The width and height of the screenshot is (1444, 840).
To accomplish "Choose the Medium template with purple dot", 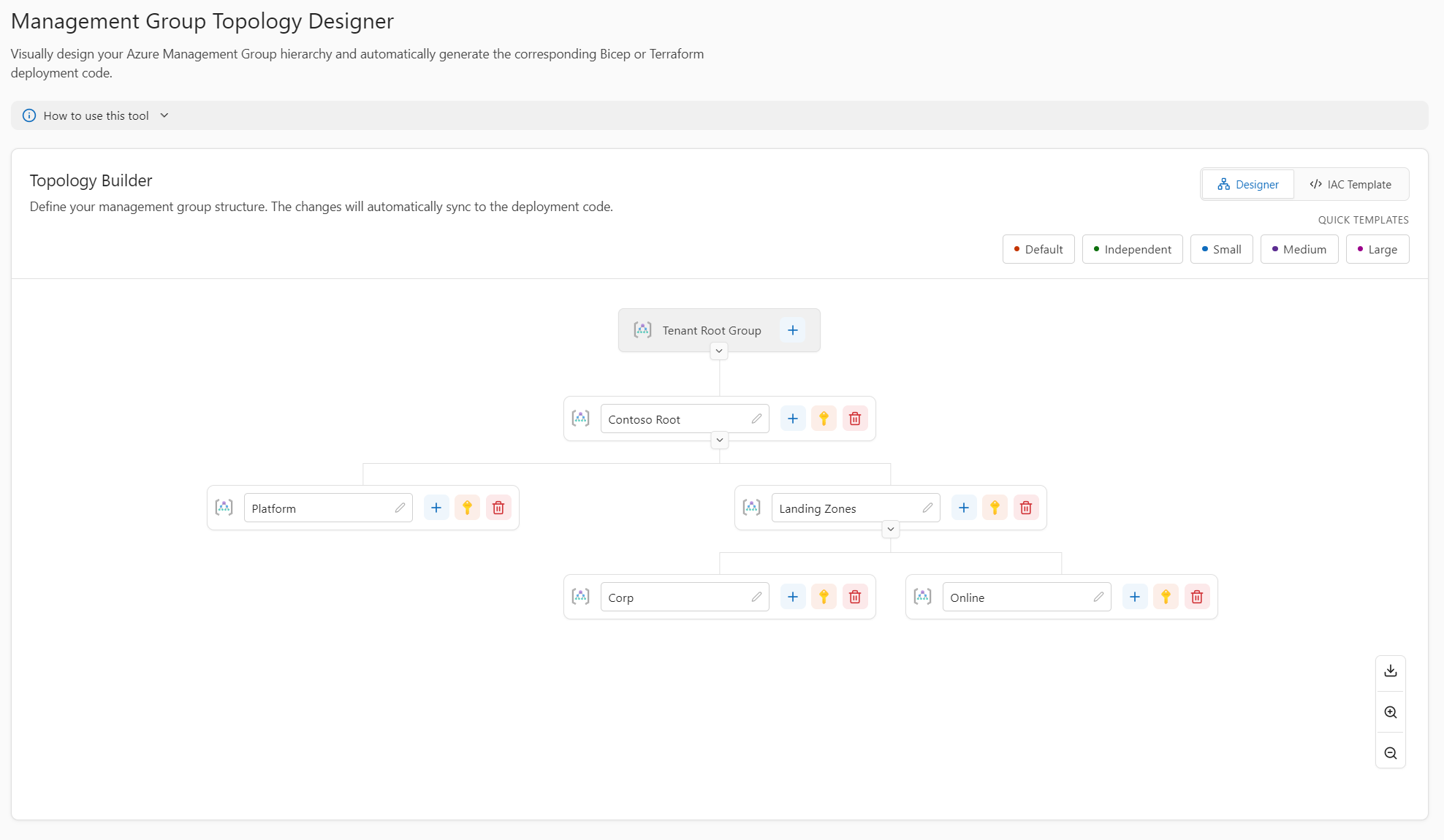I will [x=1299, y=250].
